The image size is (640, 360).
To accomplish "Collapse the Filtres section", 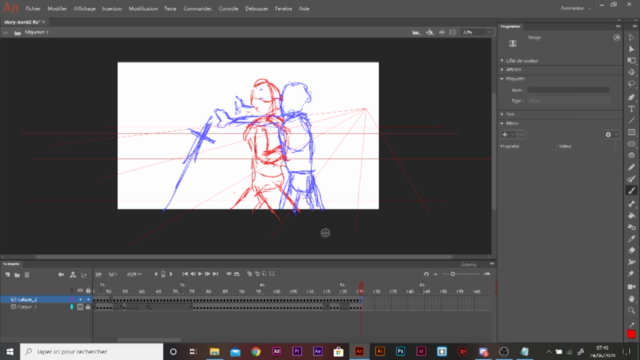I will pyautogui.click(x=502, y=123).
